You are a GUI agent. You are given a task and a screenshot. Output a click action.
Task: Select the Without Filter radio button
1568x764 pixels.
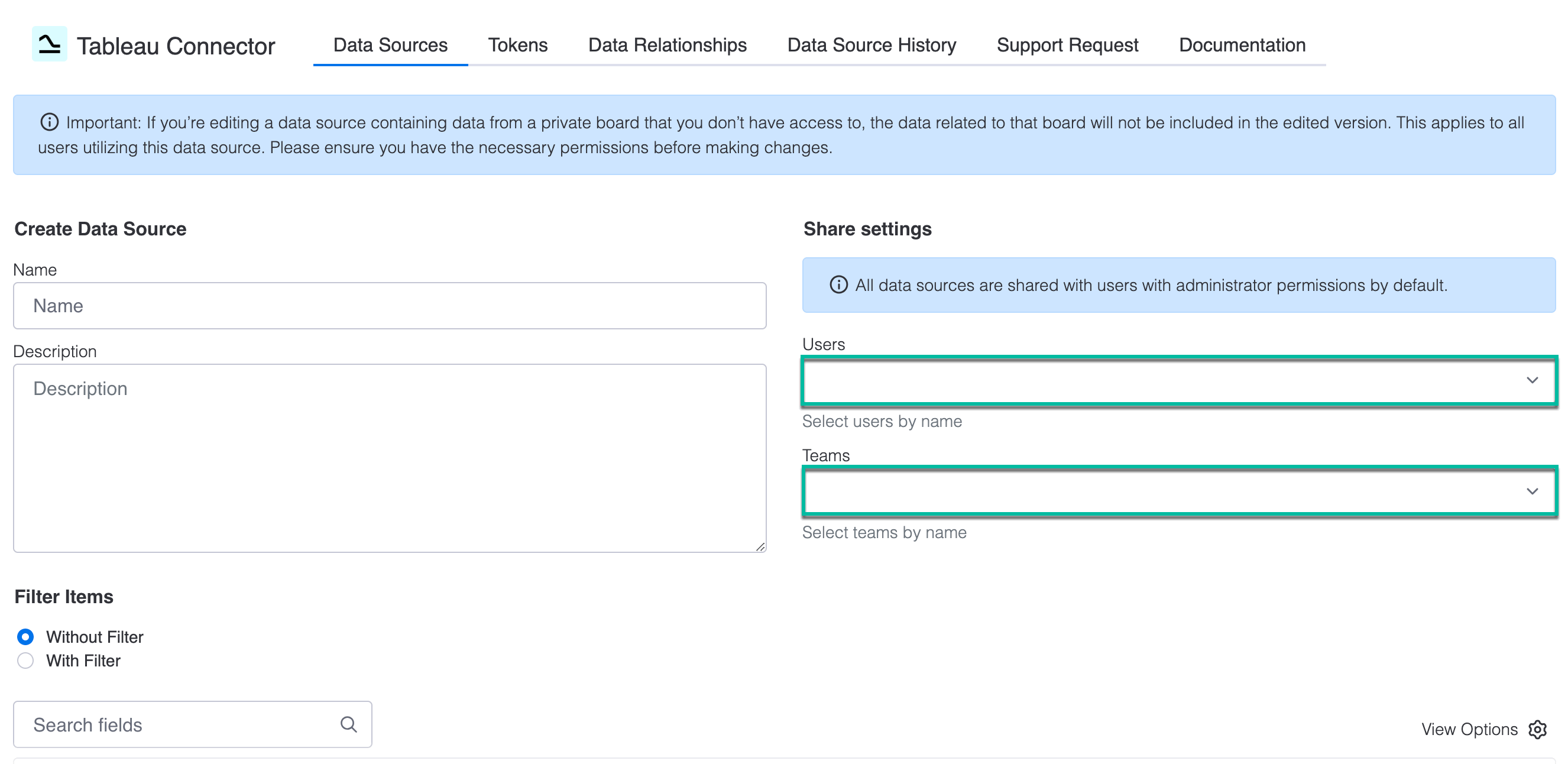[x=25, y=637]
